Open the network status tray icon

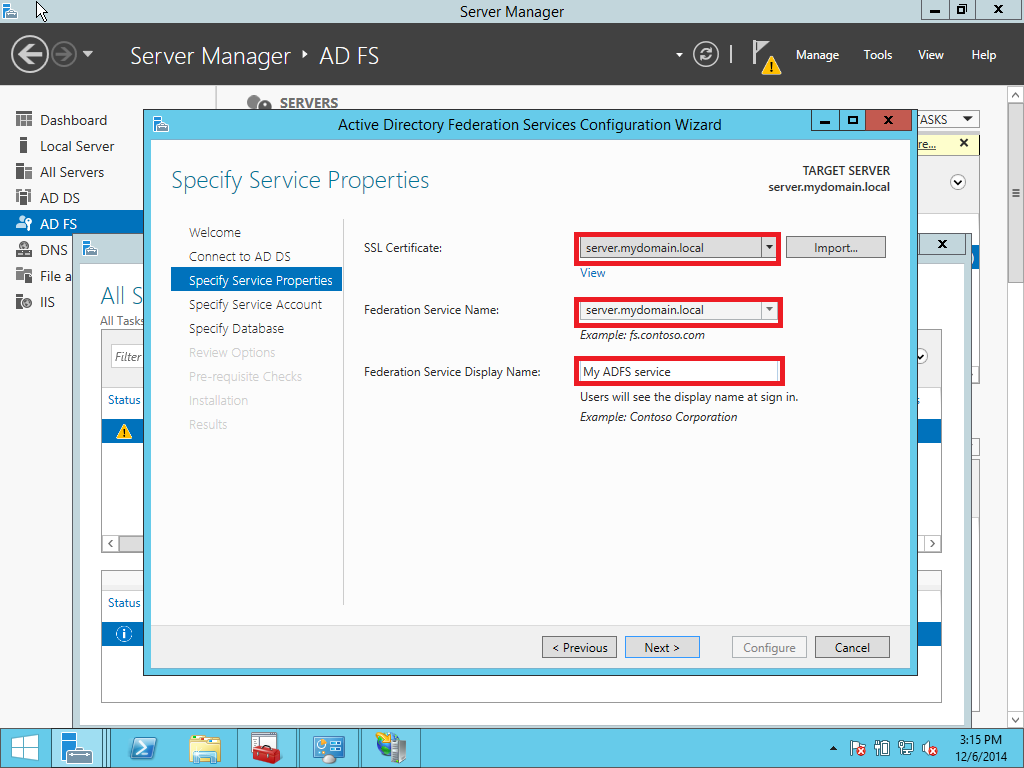(905, 747)
